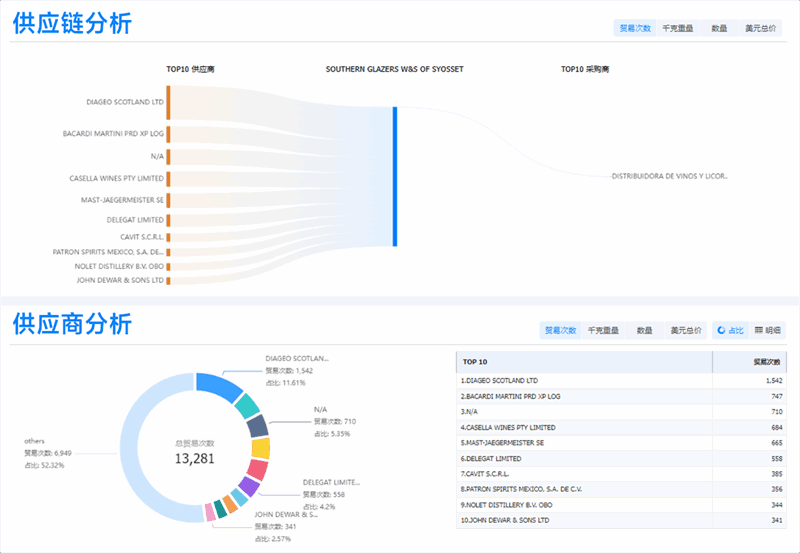Switch to 占比 pie chart view
The height and width of the screenshot is (553, 800).
731,330
